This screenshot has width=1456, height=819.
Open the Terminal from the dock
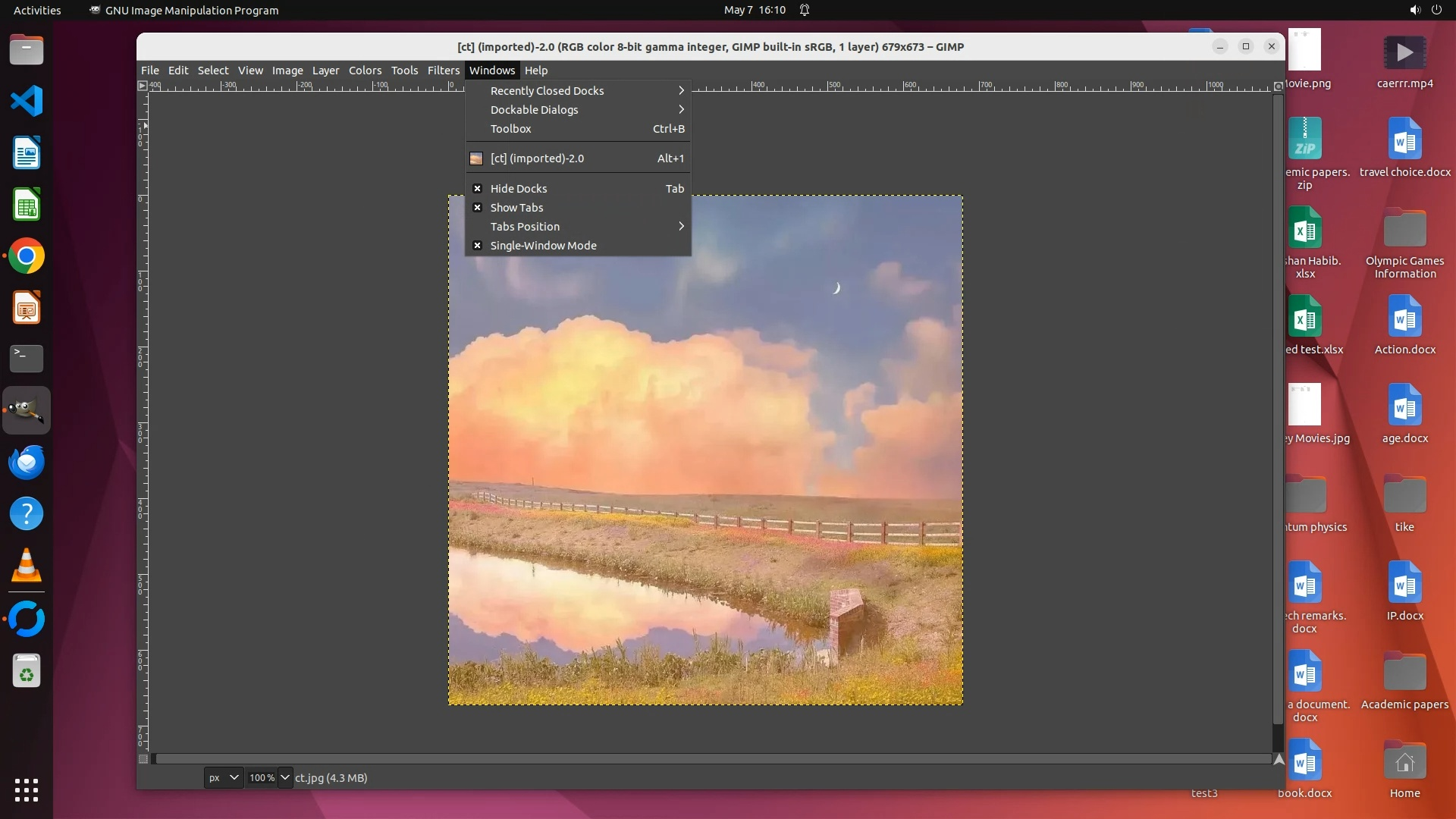[27, 358]
